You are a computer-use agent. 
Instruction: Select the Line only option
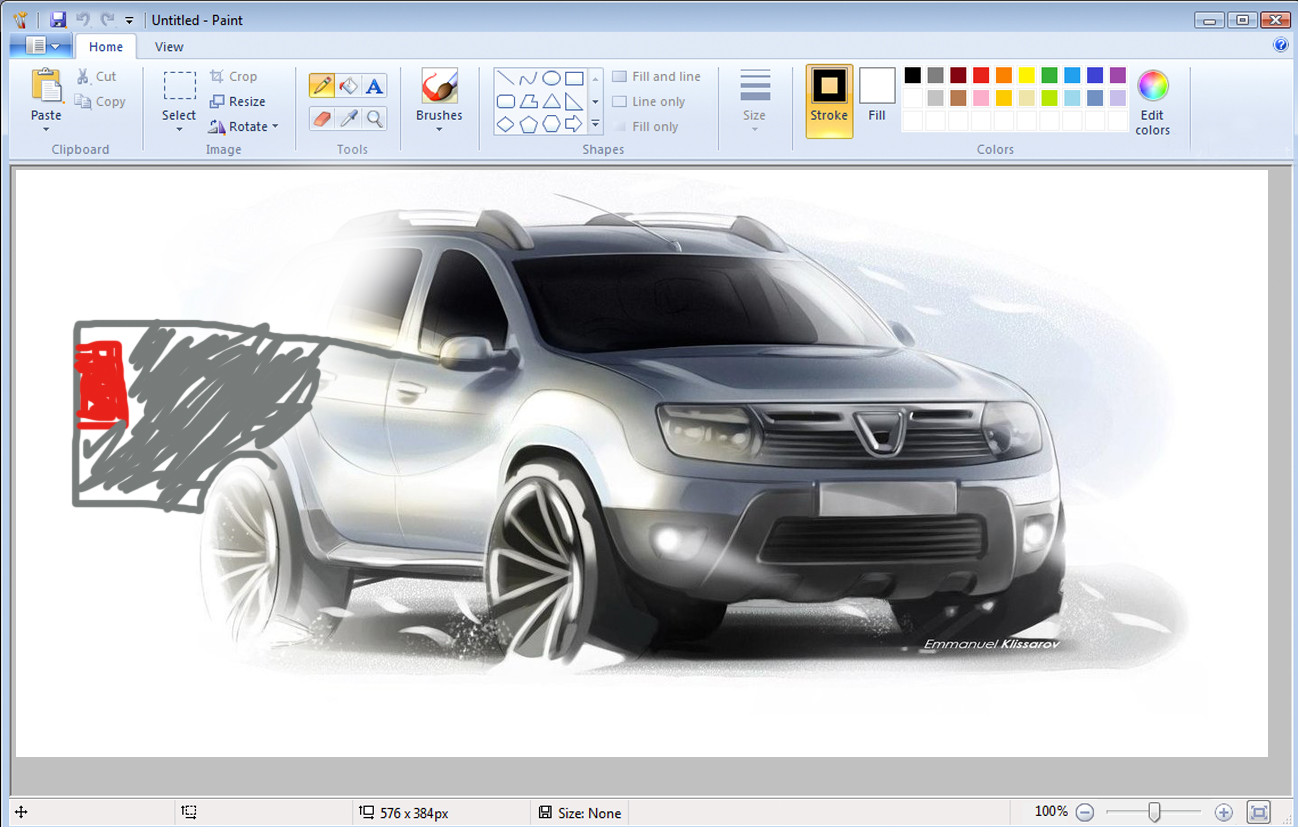click(649, 101)
